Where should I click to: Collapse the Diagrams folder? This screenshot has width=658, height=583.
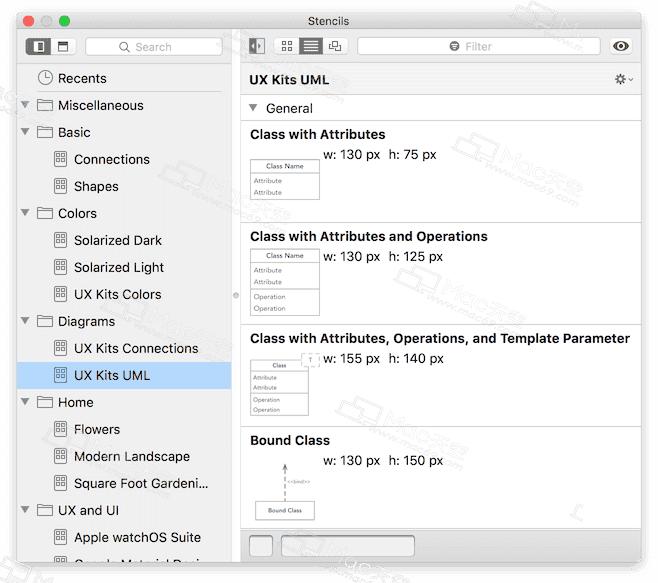25,321
